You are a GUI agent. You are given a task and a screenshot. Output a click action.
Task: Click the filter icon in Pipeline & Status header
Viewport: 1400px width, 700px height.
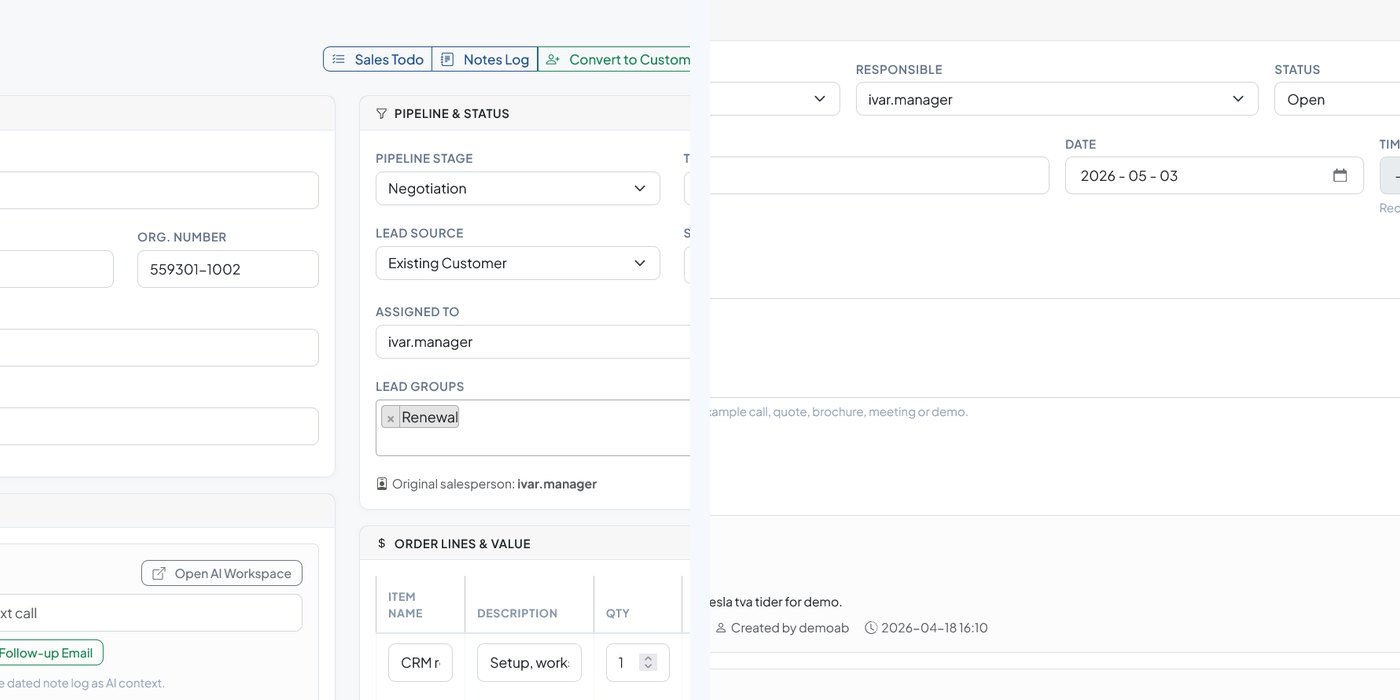381,113
